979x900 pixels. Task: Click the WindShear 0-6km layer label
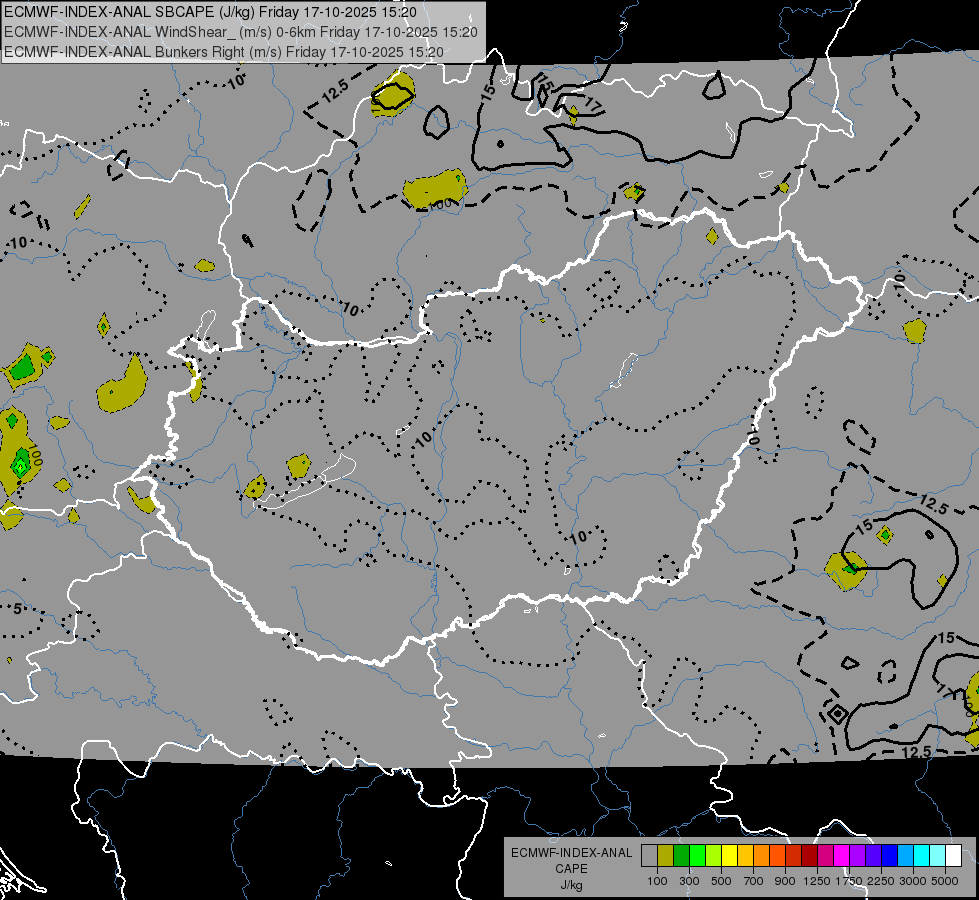coord(241,32)
